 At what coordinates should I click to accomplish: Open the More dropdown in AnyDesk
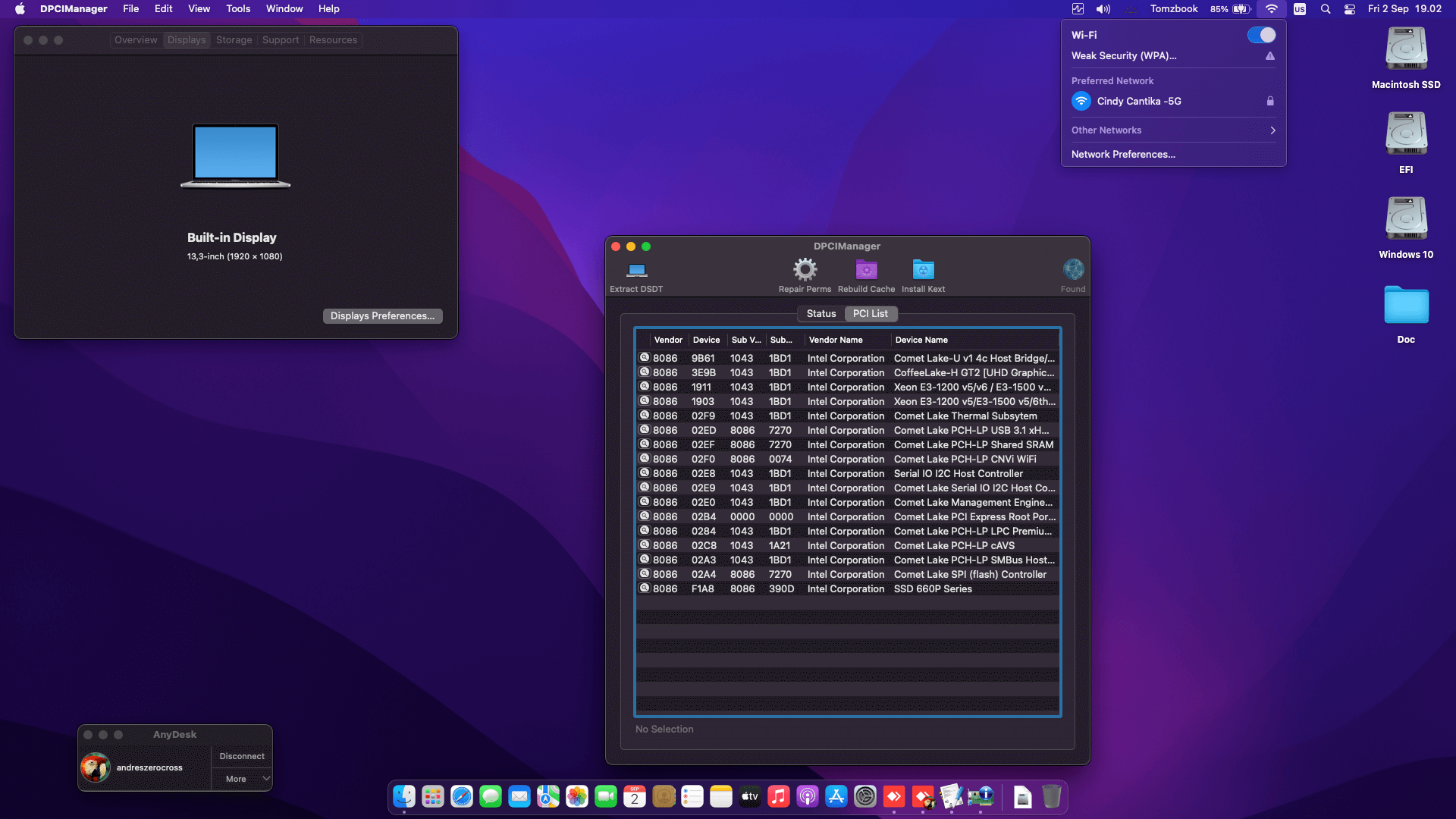pyautogui.click(x=242, y=779)
